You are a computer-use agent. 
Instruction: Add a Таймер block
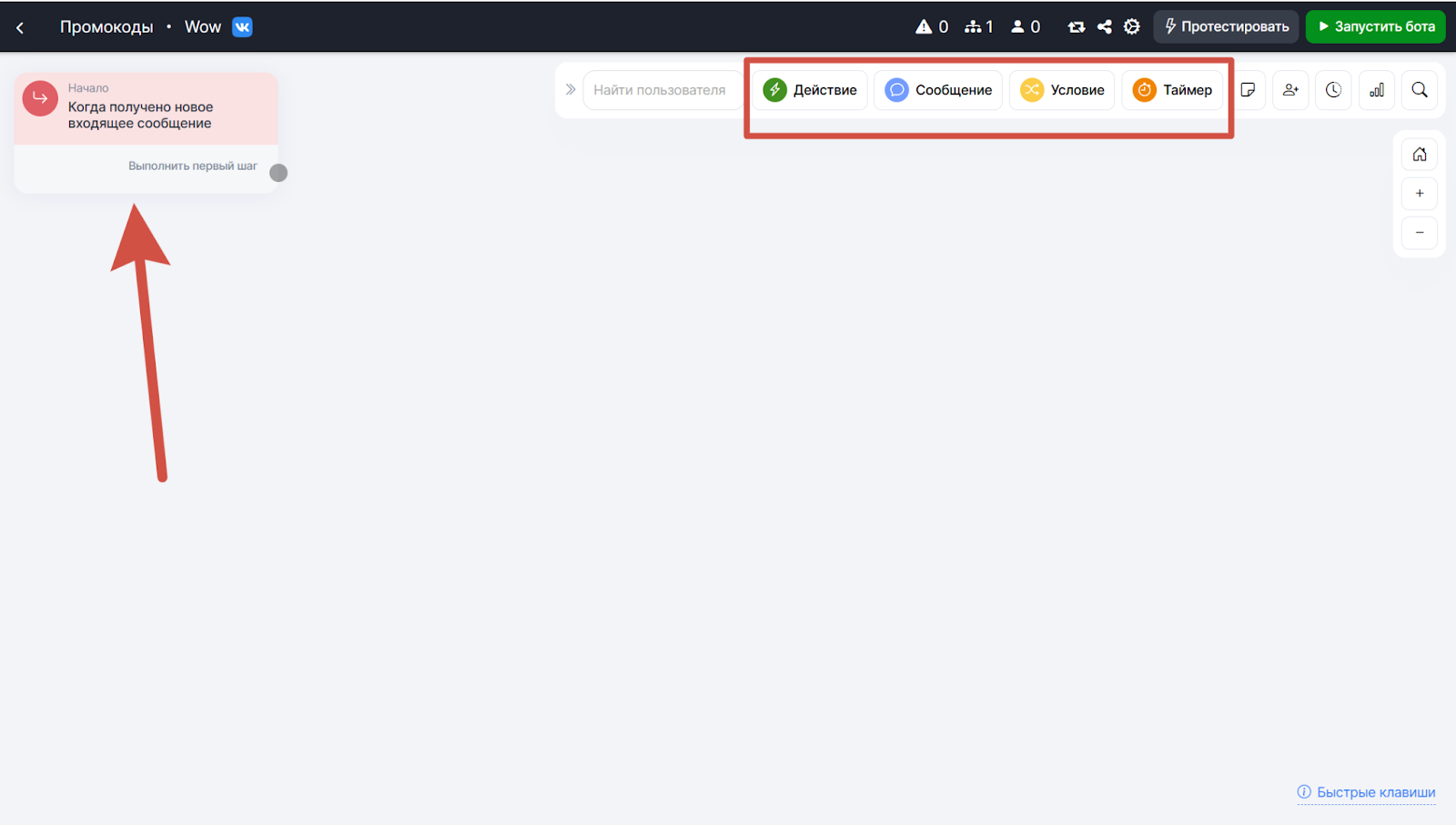(x=1172, y=90)
